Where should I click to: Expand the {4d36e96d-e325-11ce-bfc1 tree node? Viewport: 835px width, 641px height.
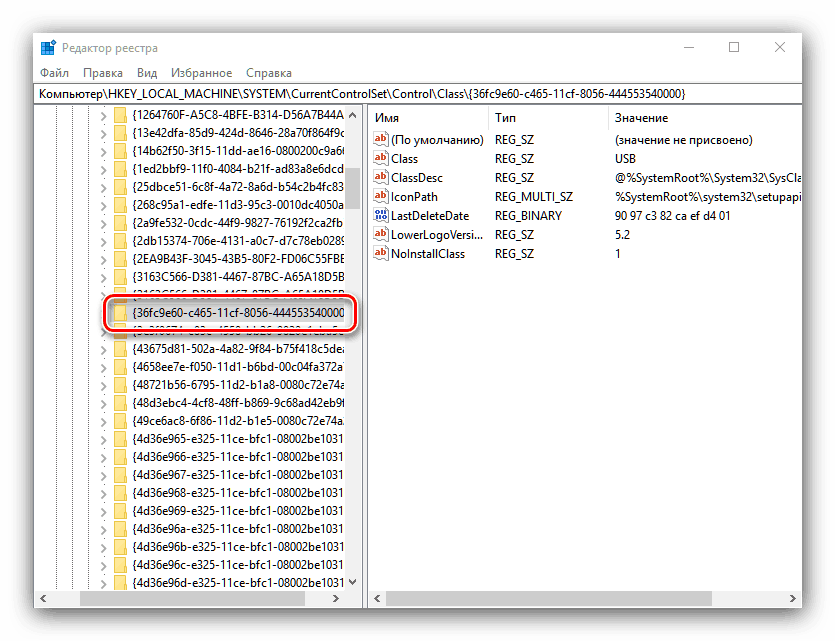[103, 584]
